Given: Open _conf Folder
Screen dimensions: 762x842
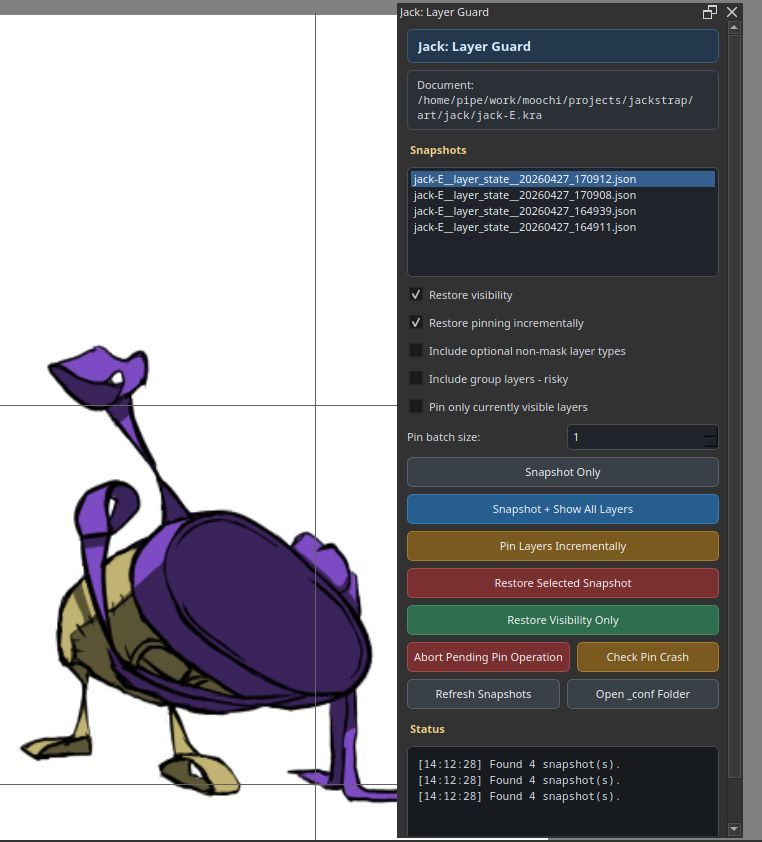Looking at the screenshot, I should pos(643,694).
